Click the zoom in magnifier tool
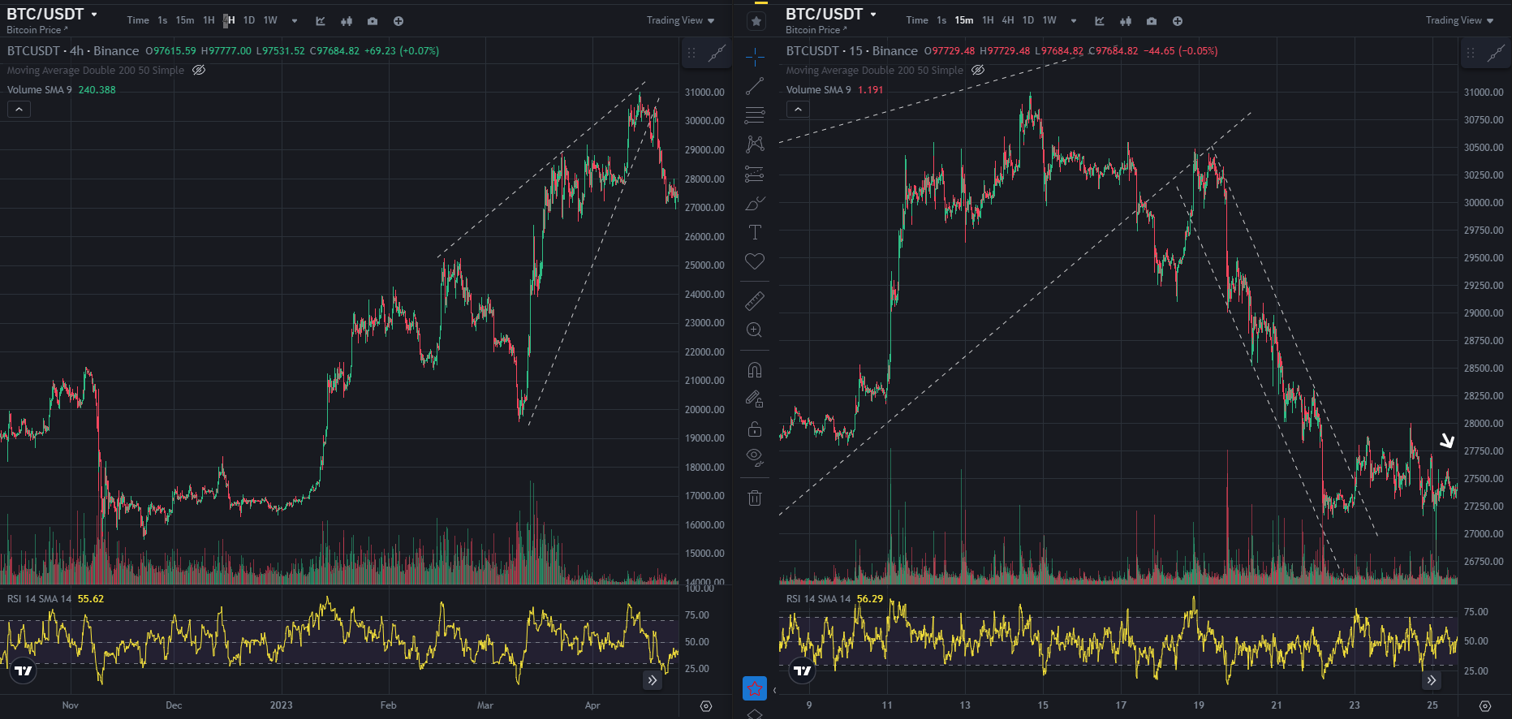The width and height of the screenshot is (1513, 719). (755, 330)
